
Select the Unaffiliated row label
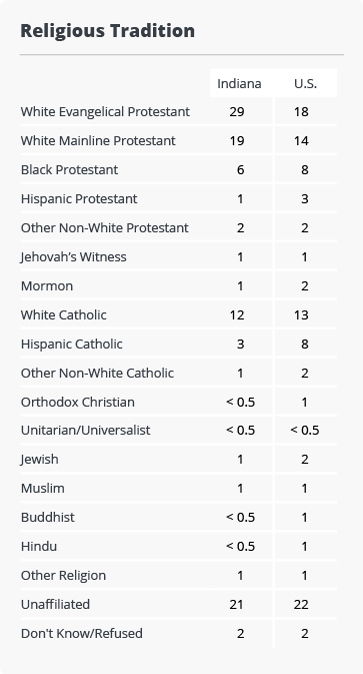click(x=55, y=604)
